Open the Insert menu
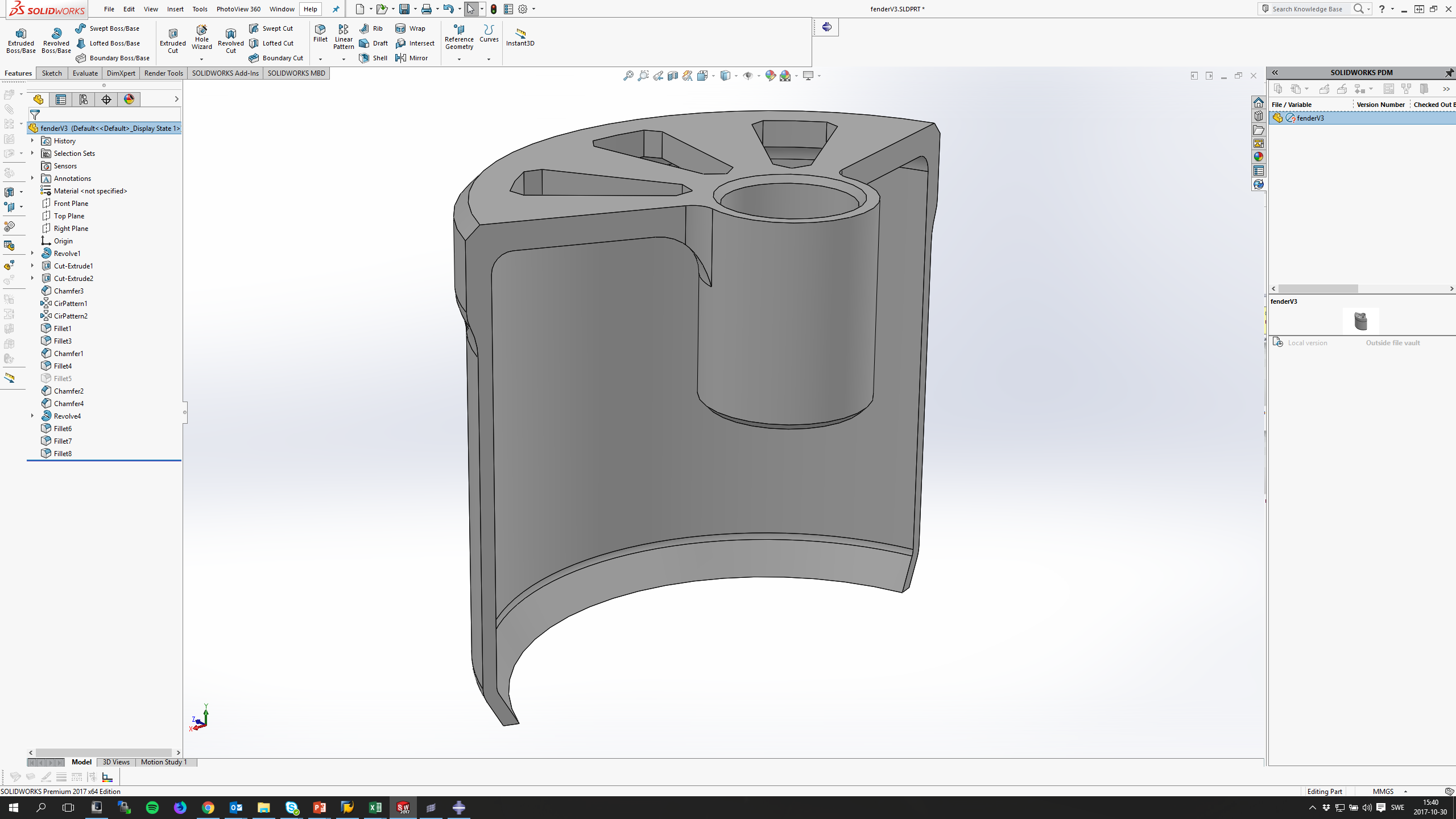 click(x=175, y=9)
